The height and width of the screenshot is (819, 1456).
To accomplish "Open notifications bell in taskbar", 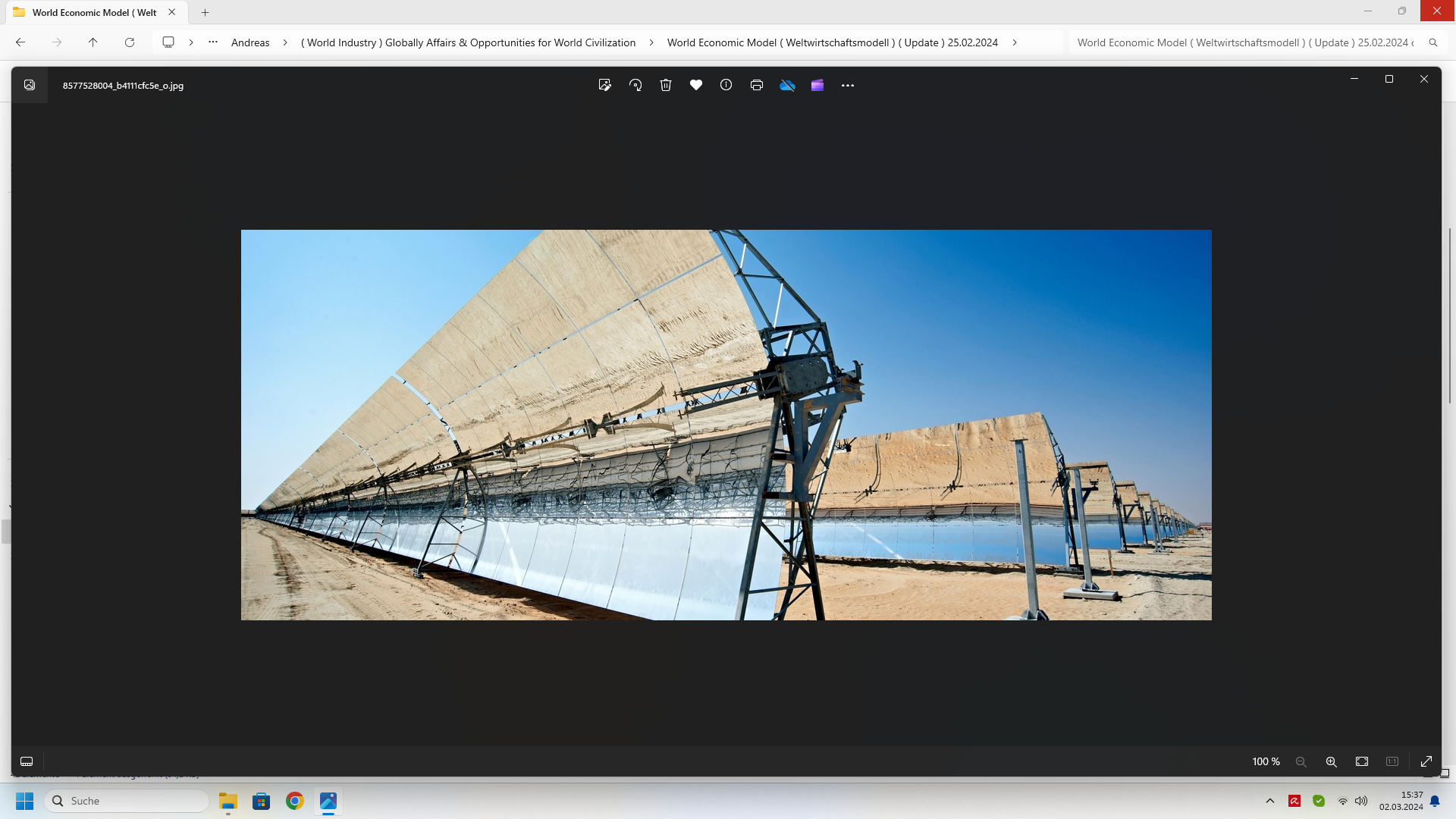I will pyautogui.click(x=1435, y=801).
